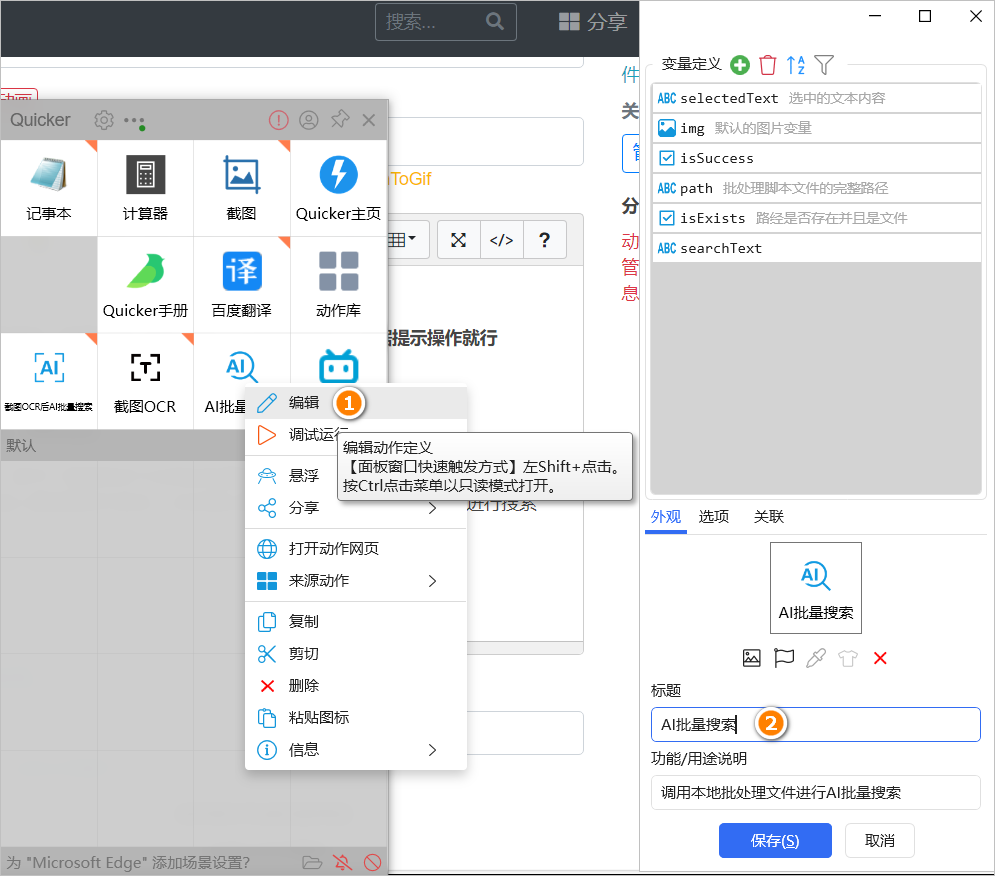
Task: Select 删除 in context menu
Action: pos(356,686)
